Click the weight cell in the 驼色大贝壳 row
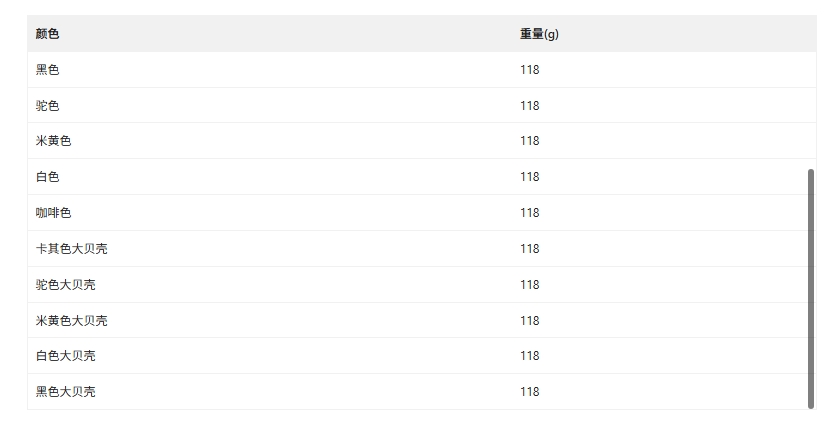840x432 pixels. coord(529,285)
